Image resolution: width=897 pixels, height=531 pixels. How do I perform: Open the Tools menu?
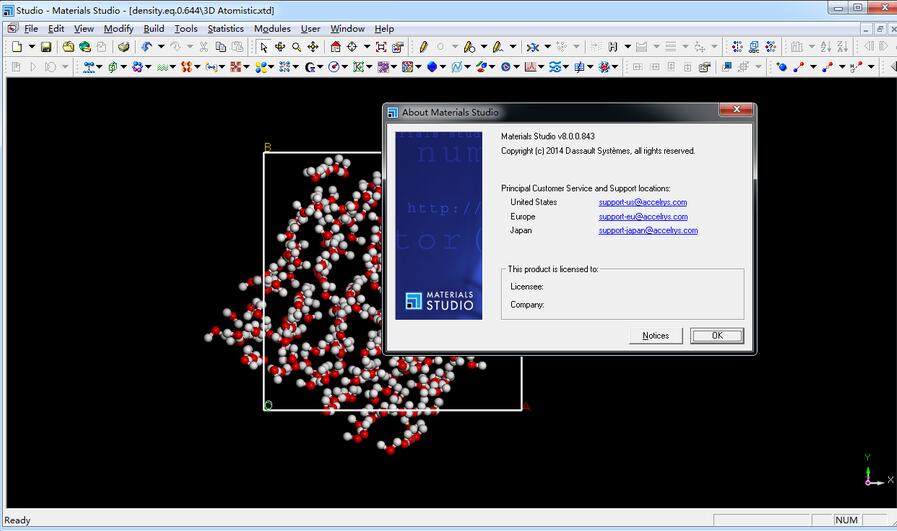click(186, 29)
